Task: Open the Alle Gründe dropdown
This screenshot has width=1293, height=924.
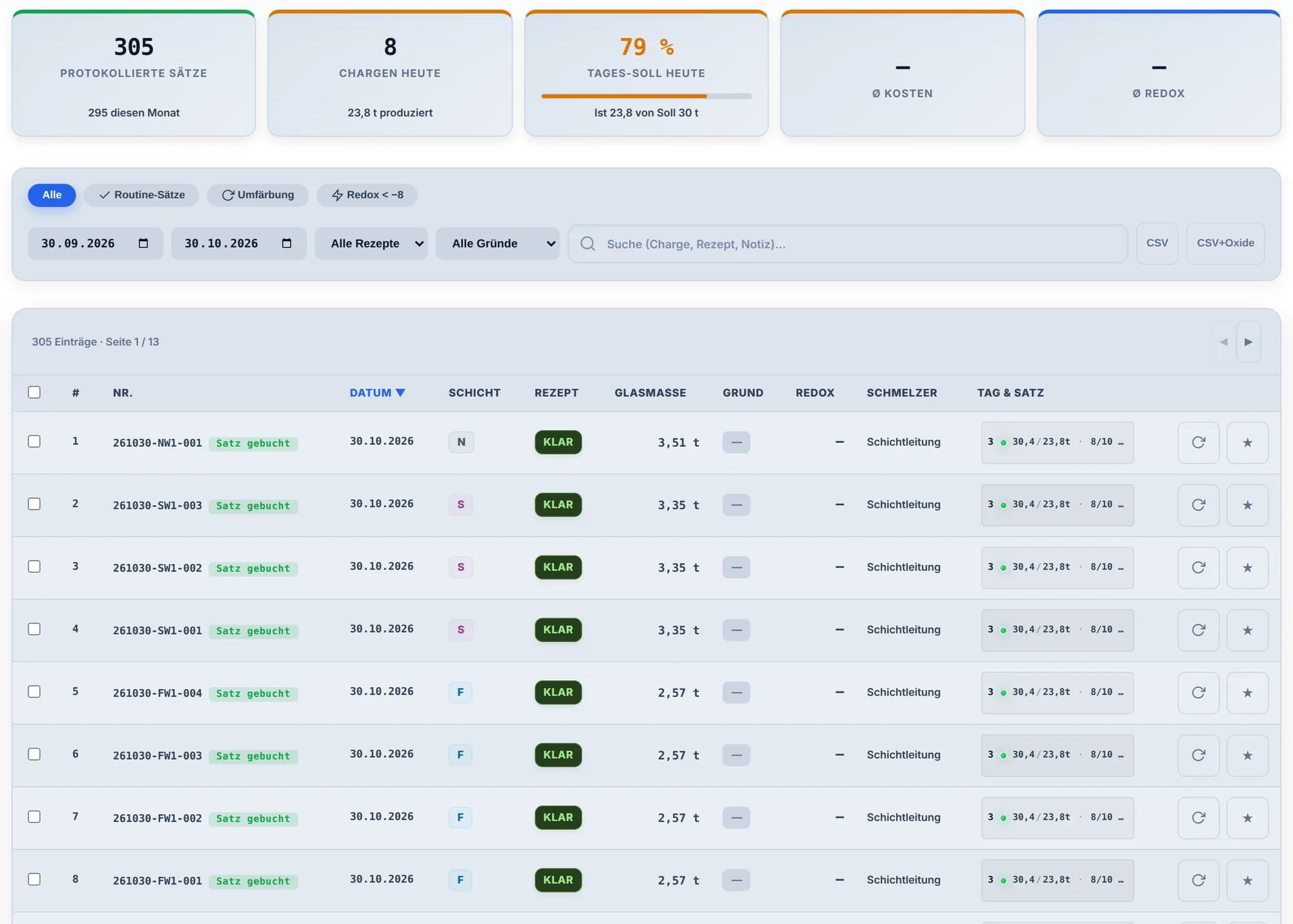Action: click(497, 244)
